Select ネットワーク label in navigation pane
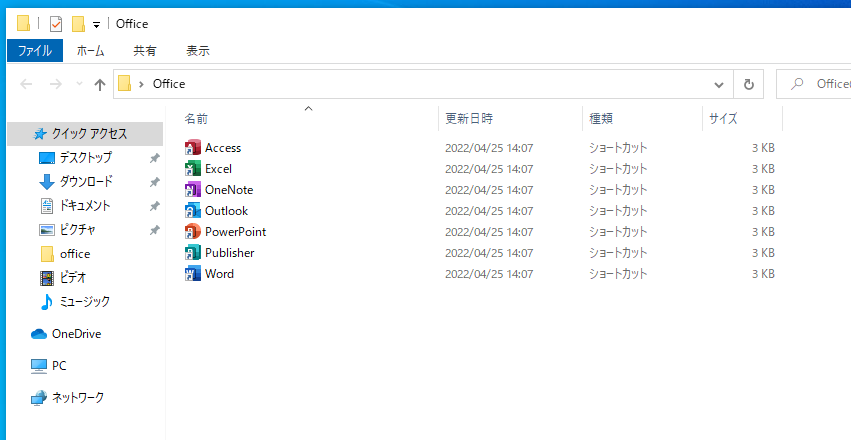This screenshot has width=851, height=440. coord(78,398)
